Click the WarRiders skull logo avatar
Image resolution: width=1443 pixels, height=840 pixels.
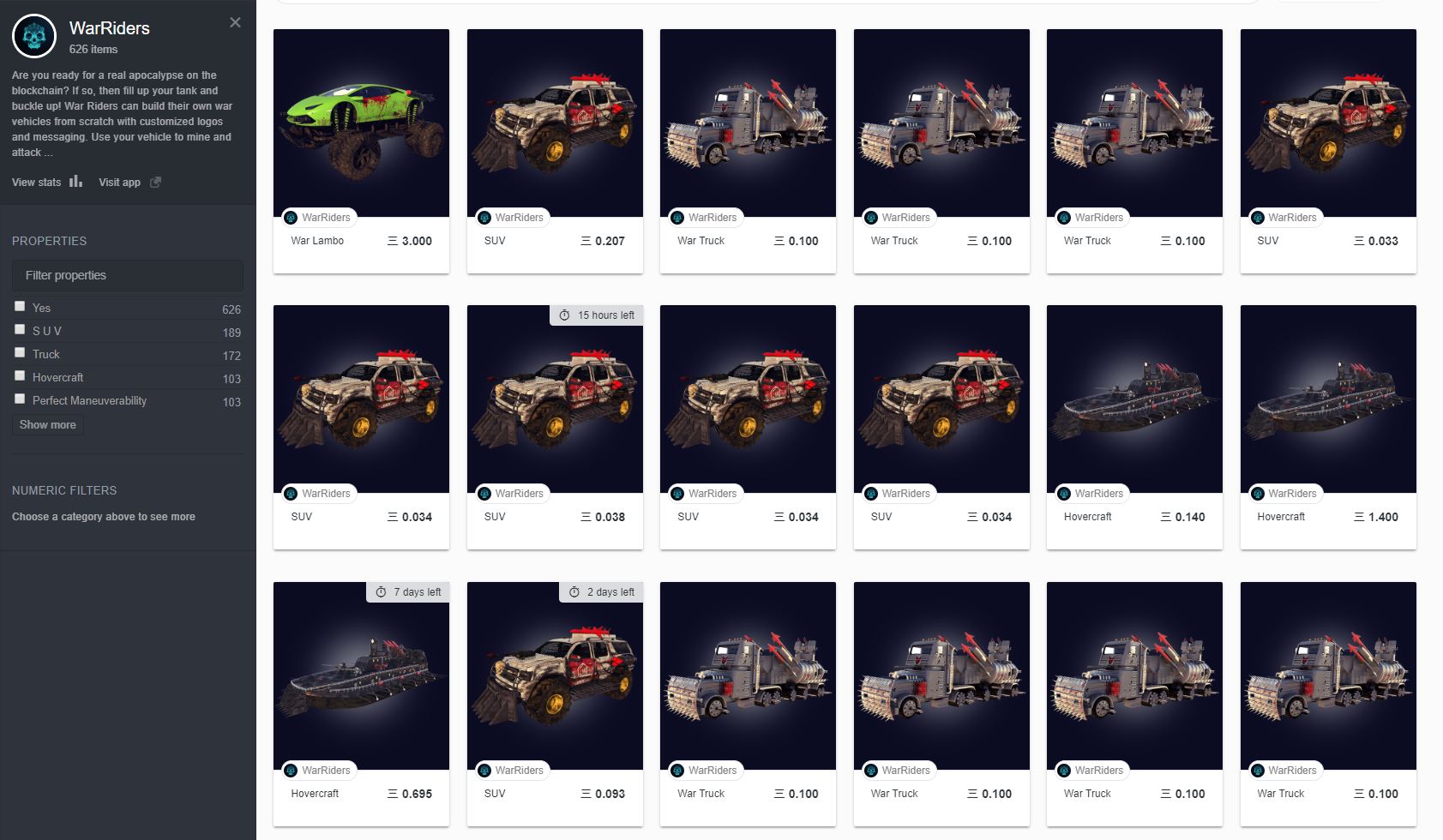34,36
